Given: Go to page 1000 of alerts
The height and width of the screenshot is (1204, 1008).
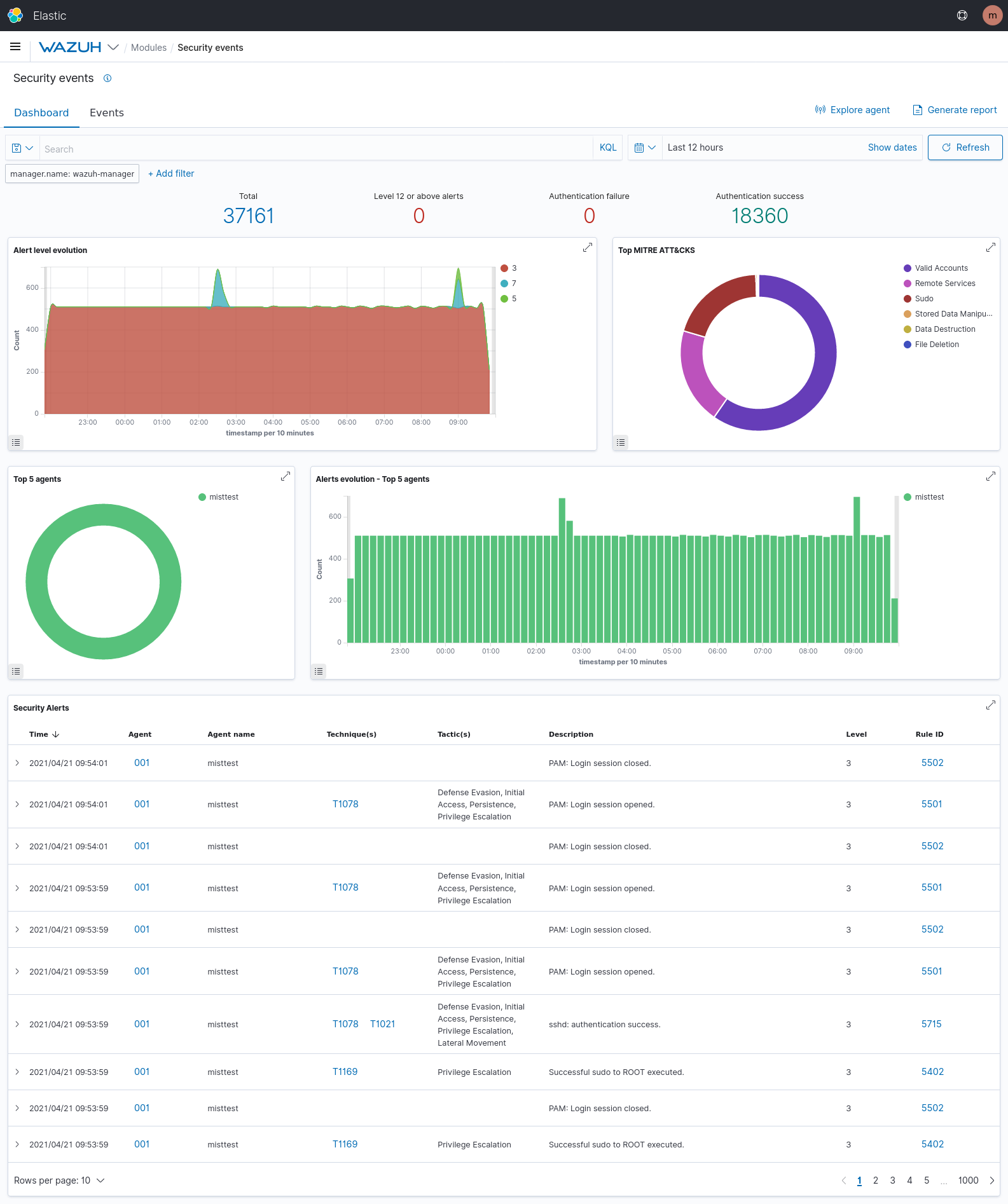Looking at the screenshot, I should (x=968, y=1180).
